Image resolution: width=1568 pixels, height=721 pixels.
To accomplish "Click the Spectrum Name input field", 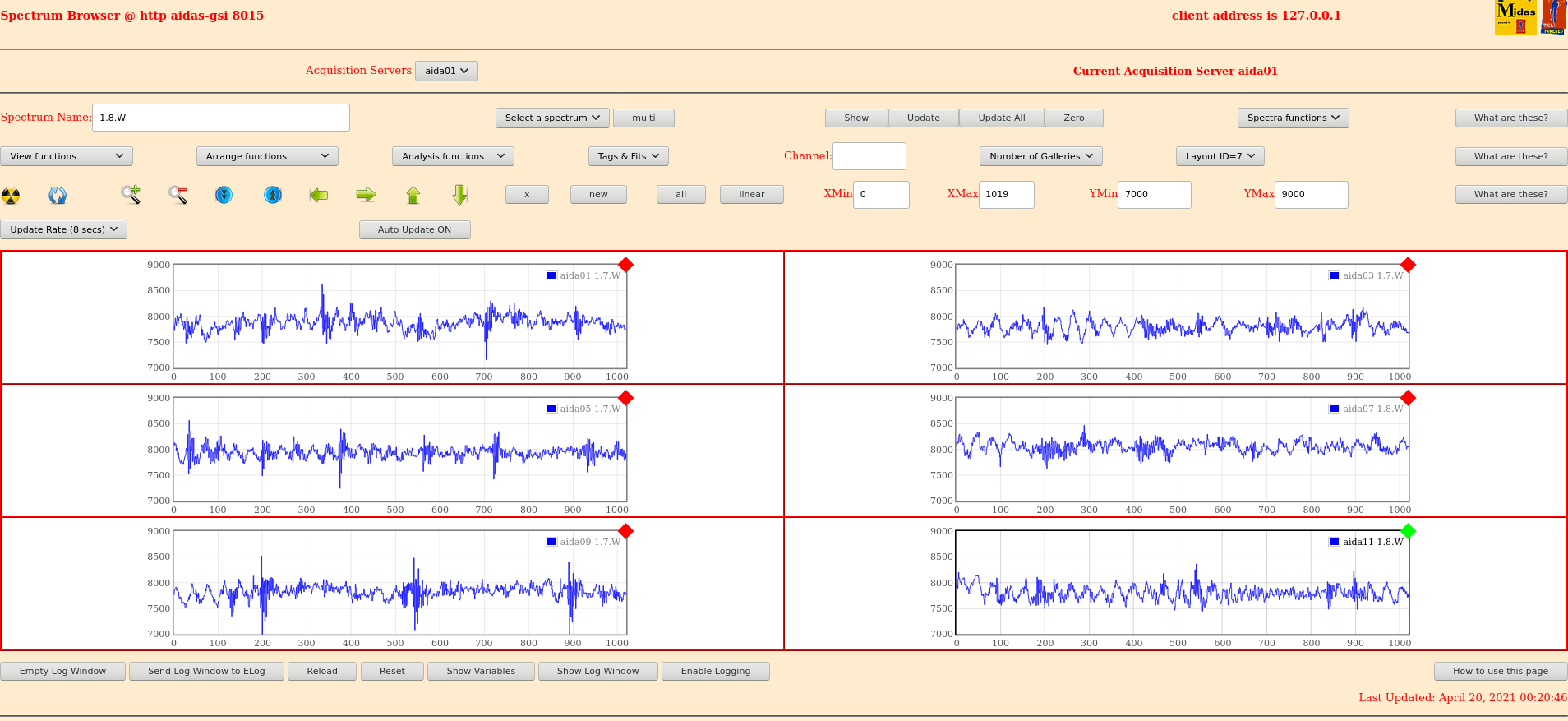I will coord(220,118).
